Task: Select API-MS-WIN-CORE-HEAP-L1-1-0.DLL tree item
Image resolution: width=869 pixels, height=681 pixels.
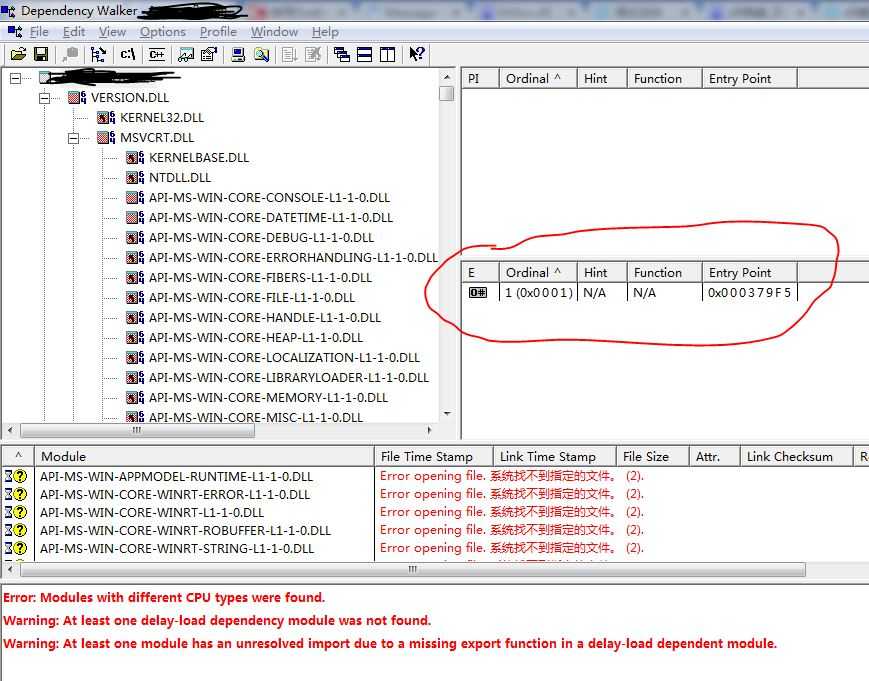Action: pyautogui.click(x=256, y=337)
